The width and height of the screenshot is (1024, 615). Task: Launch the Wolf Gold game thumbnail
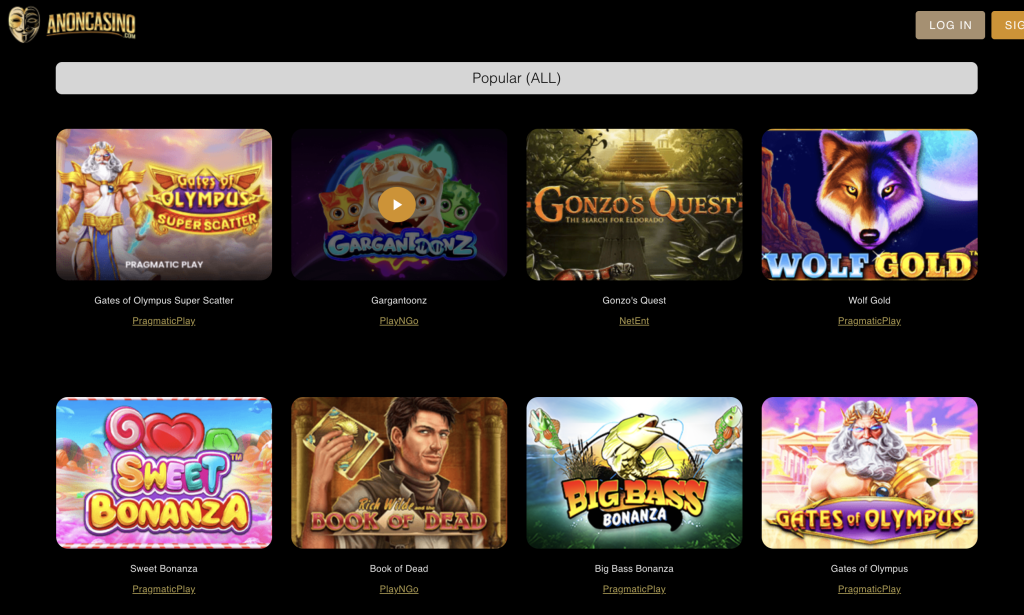(869, 204)
